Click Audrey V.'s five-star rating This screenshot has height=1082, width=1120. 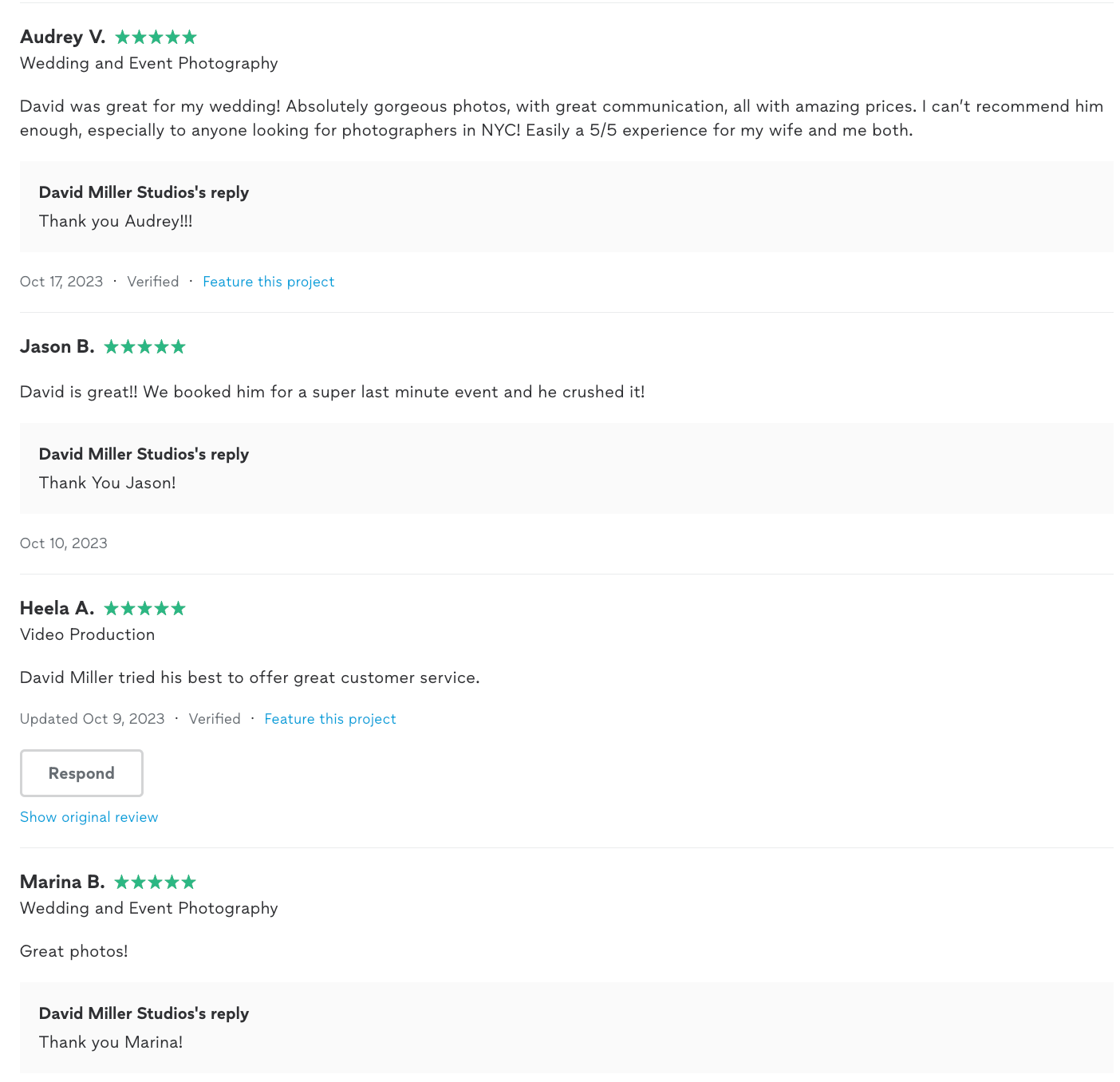coord(156,38)
